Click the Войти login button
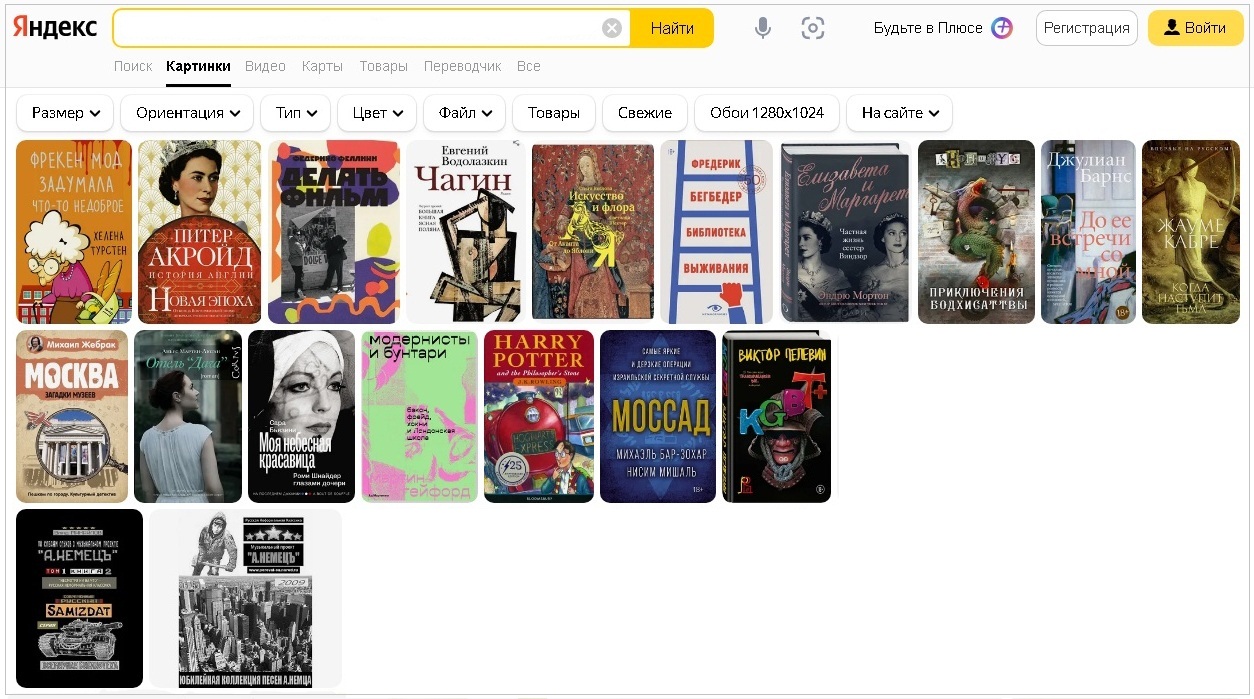The image size is (1254, 699). coord(1196,28)
